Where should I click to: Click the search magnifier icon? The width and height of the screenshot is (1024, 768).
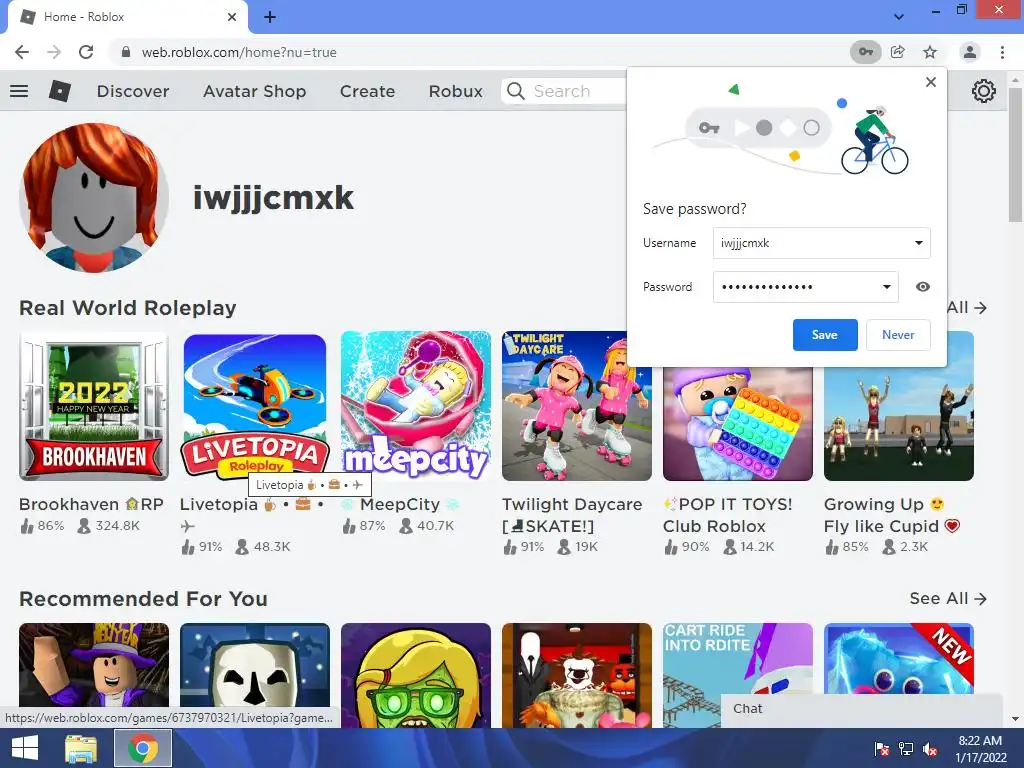516,91
